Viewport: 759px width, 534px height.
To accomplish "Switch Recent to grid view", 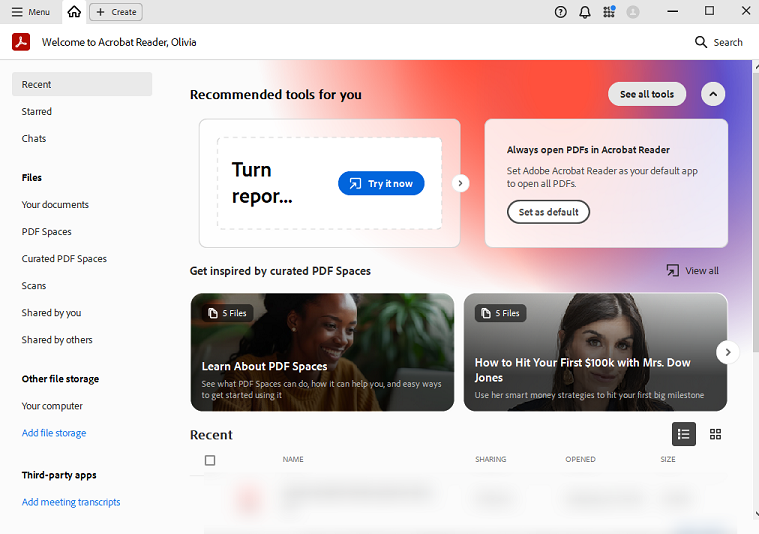I will point(715,434).
